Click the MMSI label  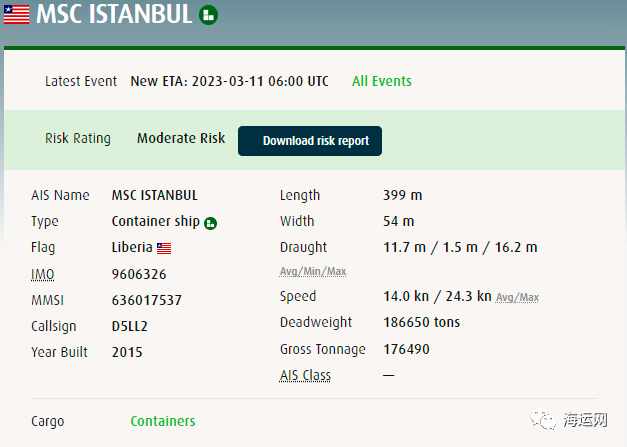pos(47,300)
